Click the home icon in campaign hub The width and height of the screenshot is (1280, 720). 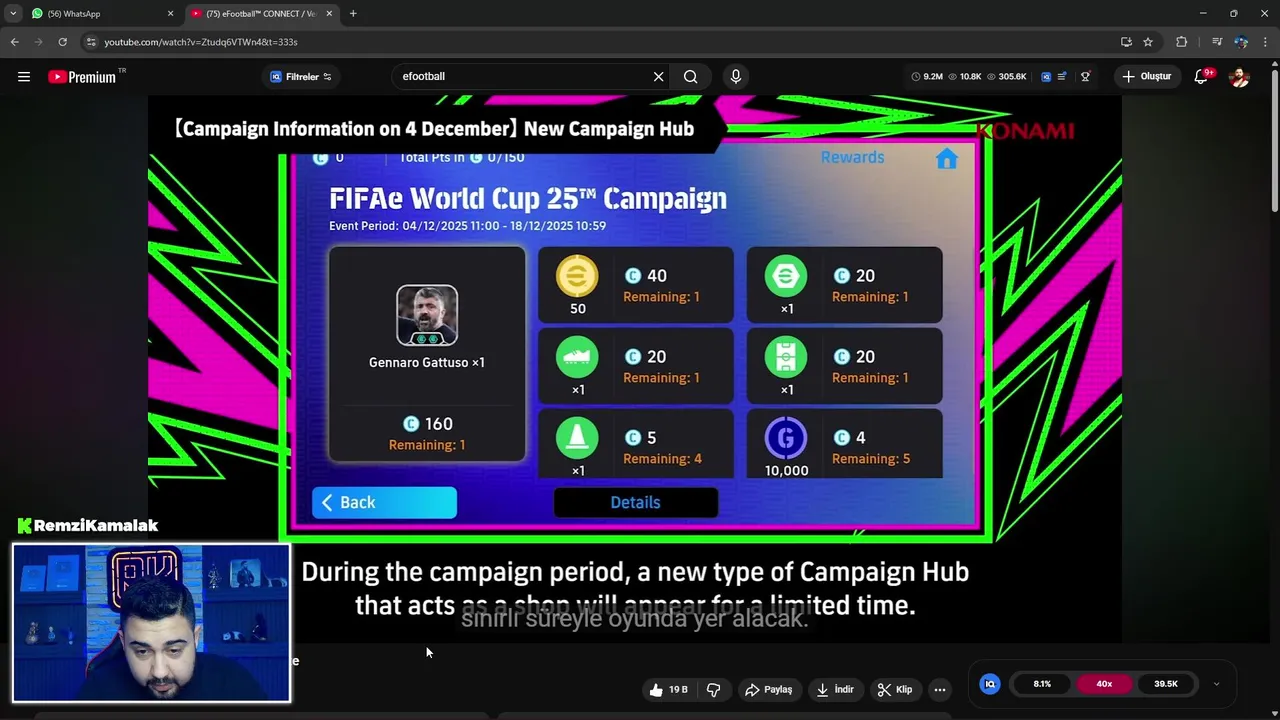coord(946,158)
